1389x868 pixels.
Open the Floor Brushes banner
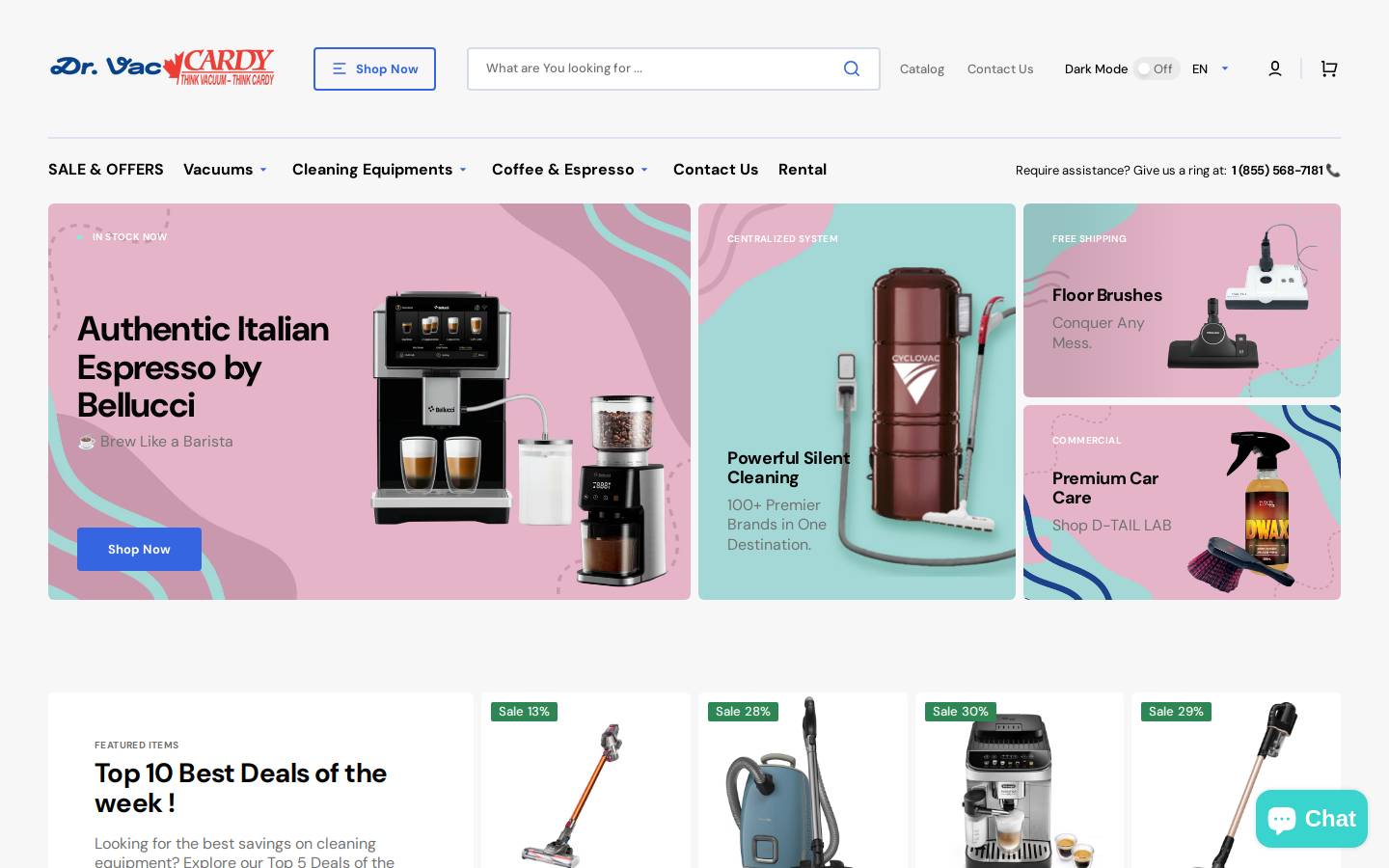click(x=1182, y=300)
